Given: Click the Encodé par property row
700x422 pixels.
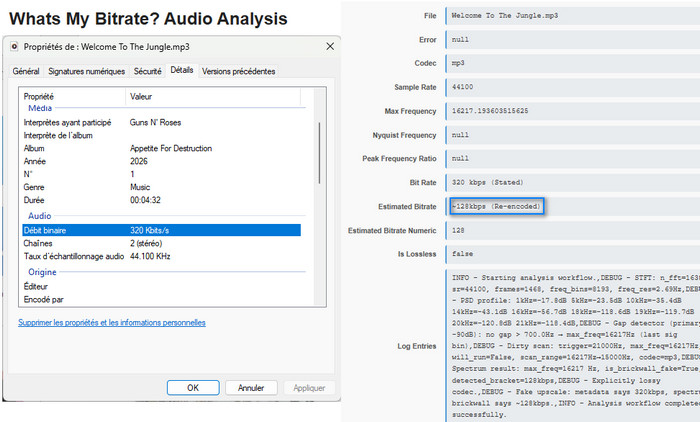Looking at the screenshot, I should (162, 299).
